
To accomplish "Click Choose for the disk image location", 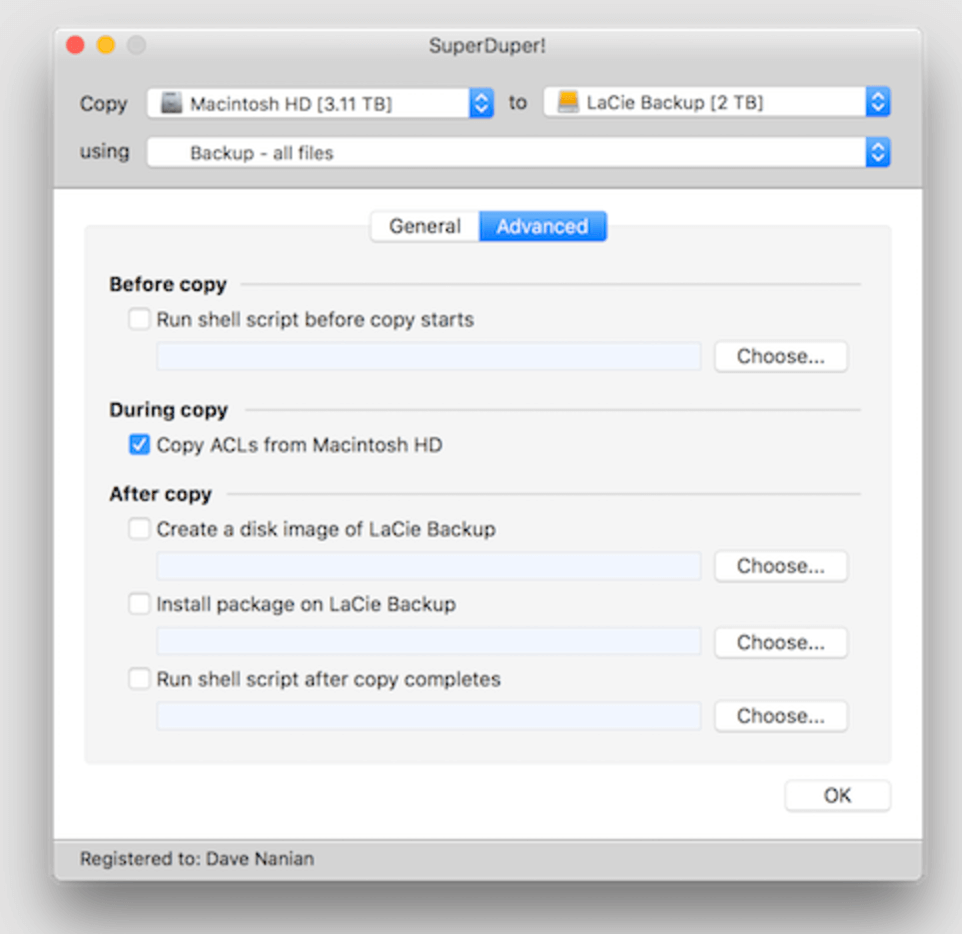I will tap(780, 566).
